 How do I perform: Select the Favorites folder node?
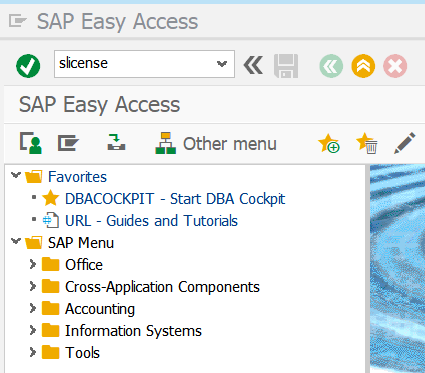[77, 177]
